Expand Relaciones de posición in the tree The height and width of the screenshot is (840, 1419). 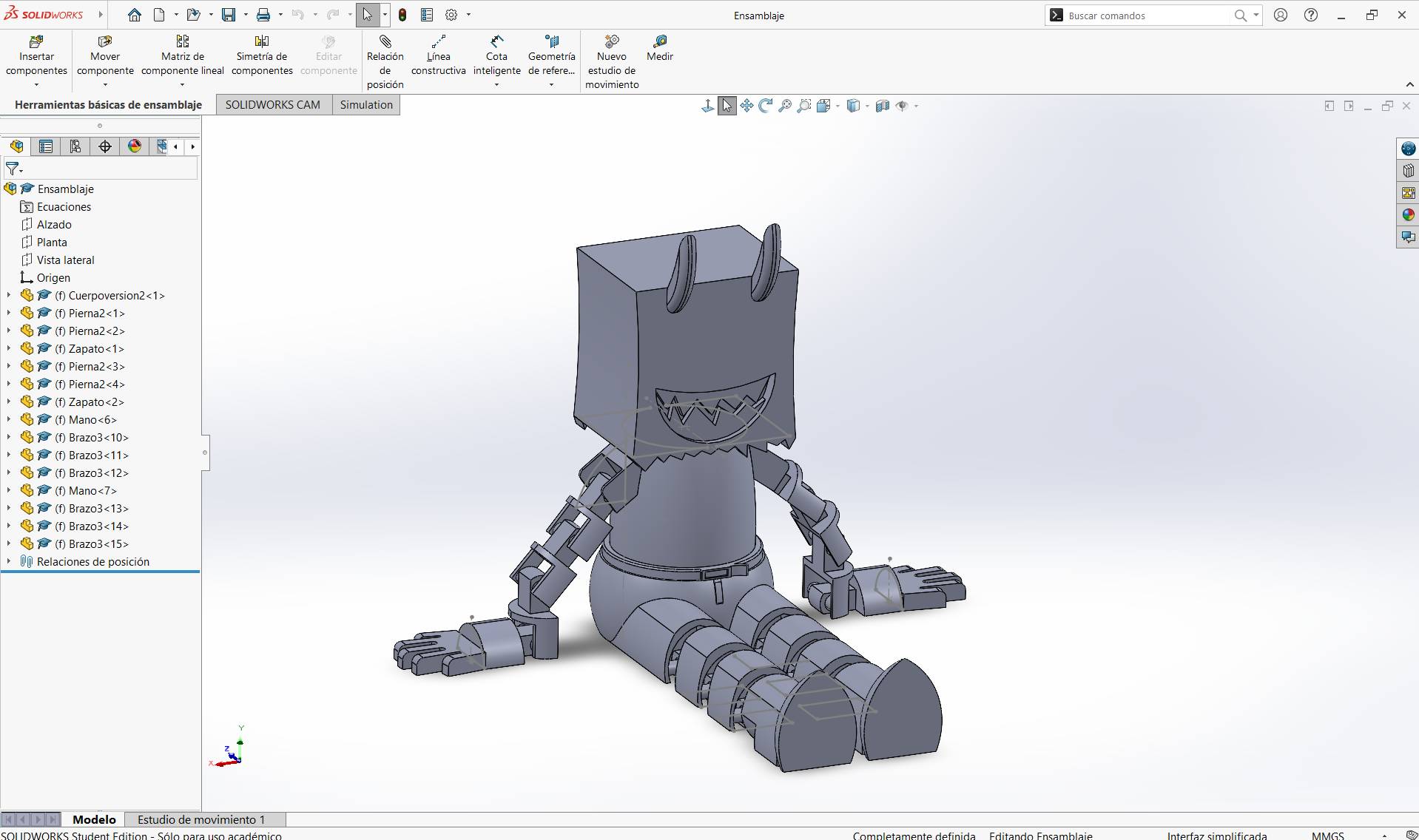[8, 561]
